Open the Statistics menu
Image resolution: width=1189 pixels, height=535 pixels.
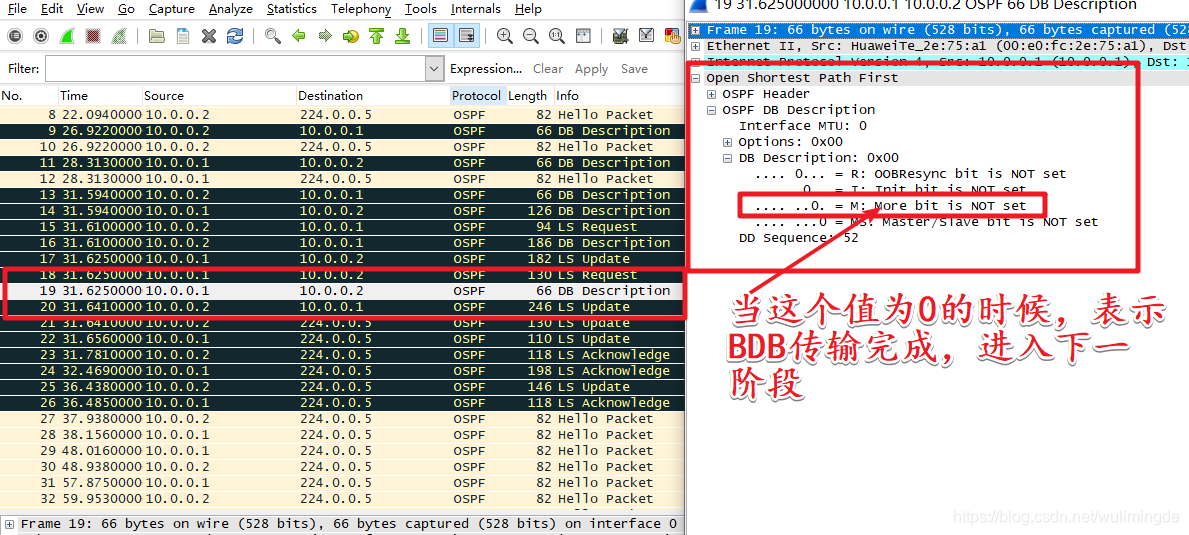pyautogui.click(x=292, y=9)
